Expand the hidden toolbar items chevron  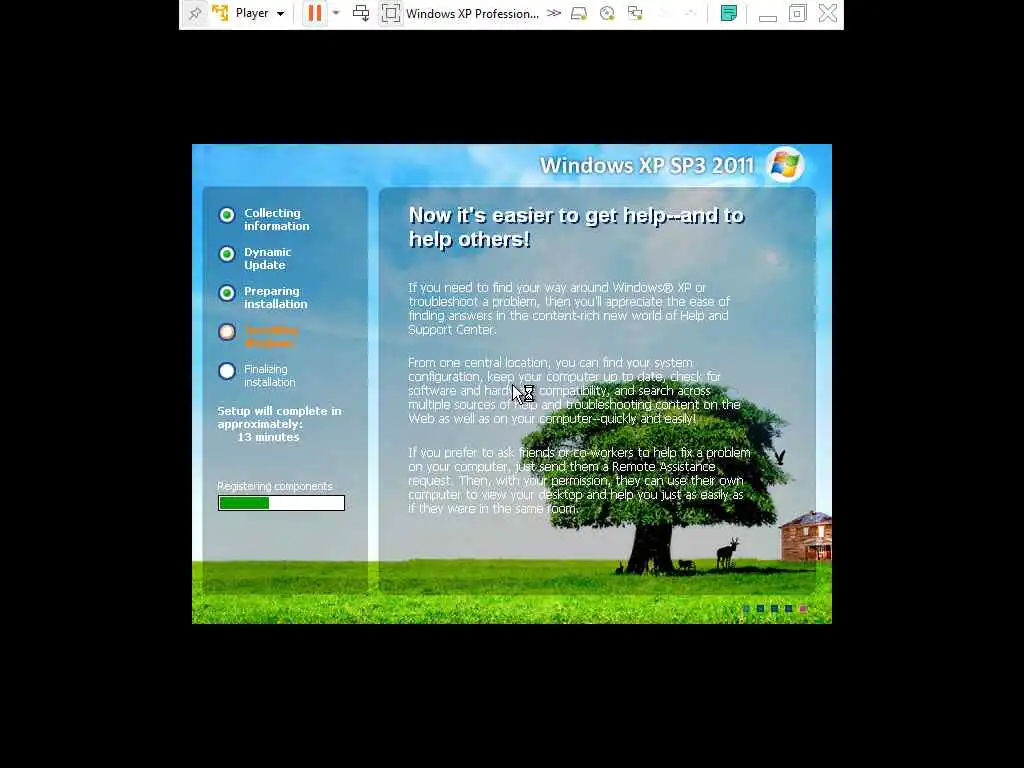click(554, 13)
